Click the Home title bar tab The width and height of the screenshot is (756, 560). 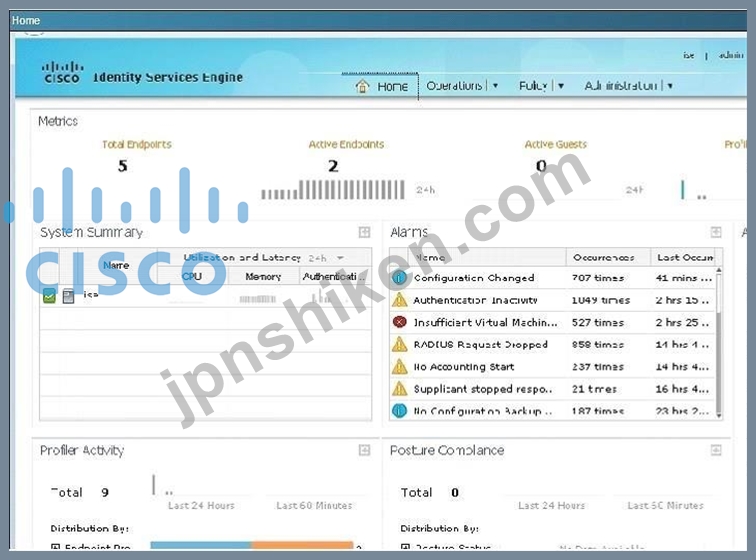[26, 20]
